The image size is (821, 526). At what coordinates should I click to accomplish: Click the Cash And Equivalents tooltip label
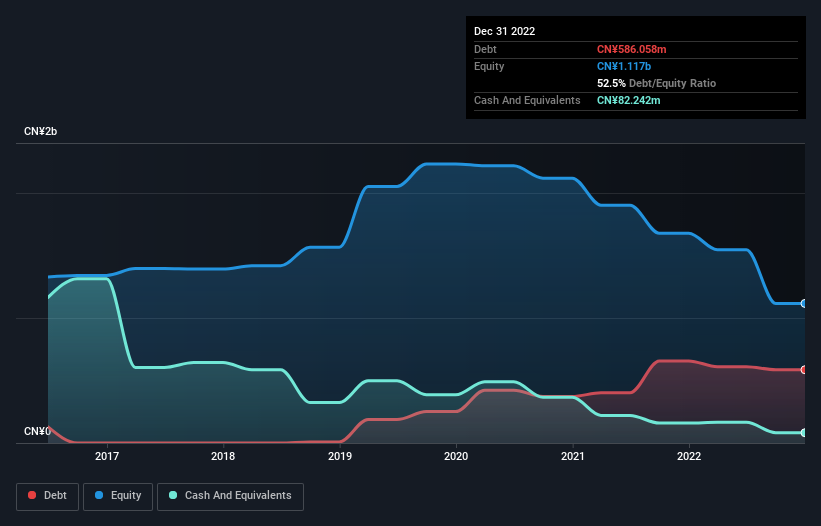527,100
